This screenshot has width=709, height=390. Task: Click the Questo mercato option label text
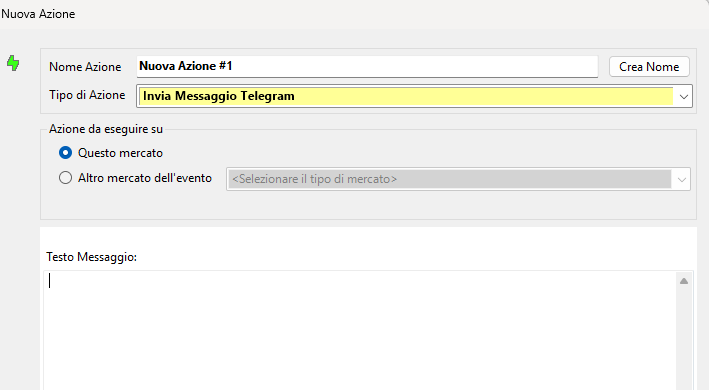[120, 153]
